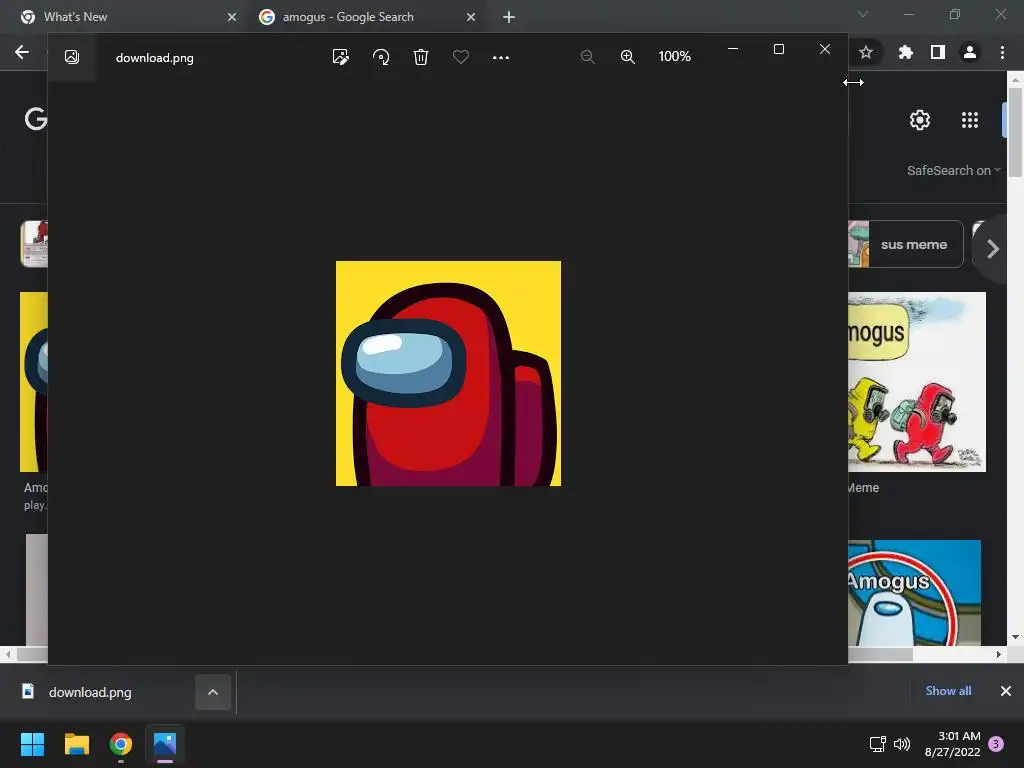This screenshot has height=768, width=1024.
Task: Zoom out using the minus magnifier icon
Action: point(588,57)
